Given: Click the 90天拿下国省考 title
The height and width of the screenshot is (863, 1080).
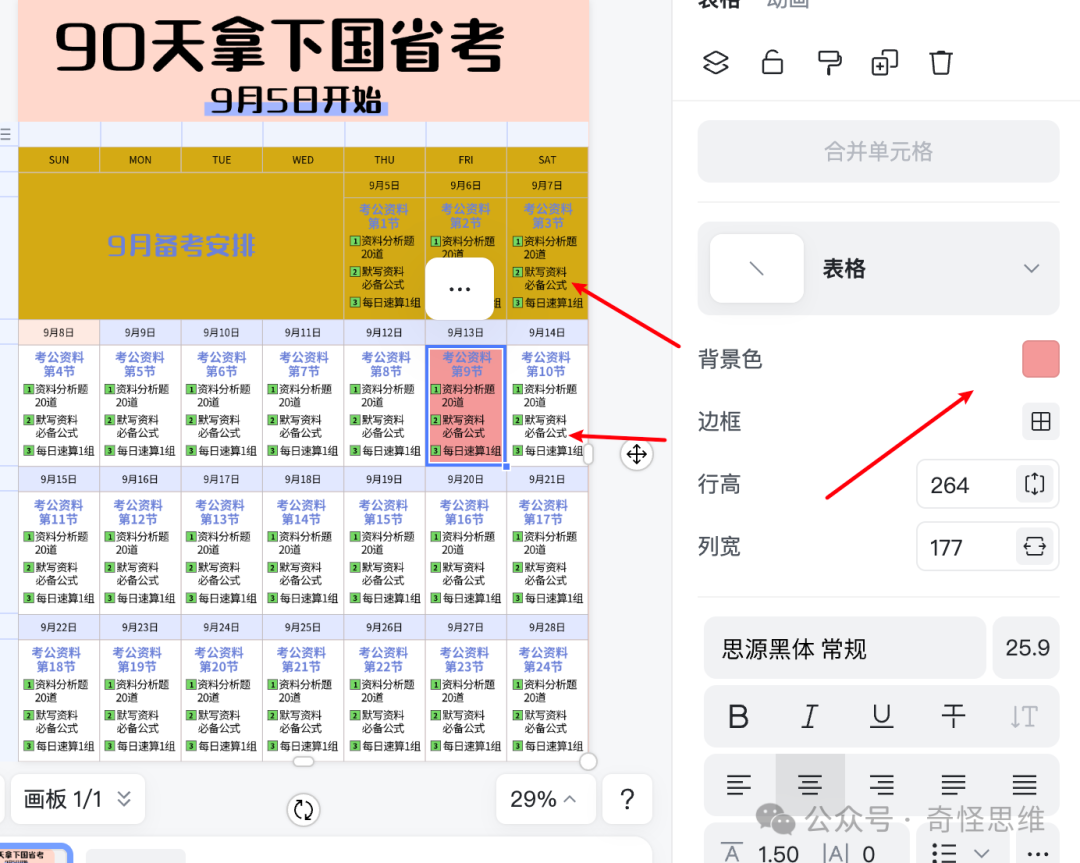Looking at the screenshot, I should [x=279, y=46].
